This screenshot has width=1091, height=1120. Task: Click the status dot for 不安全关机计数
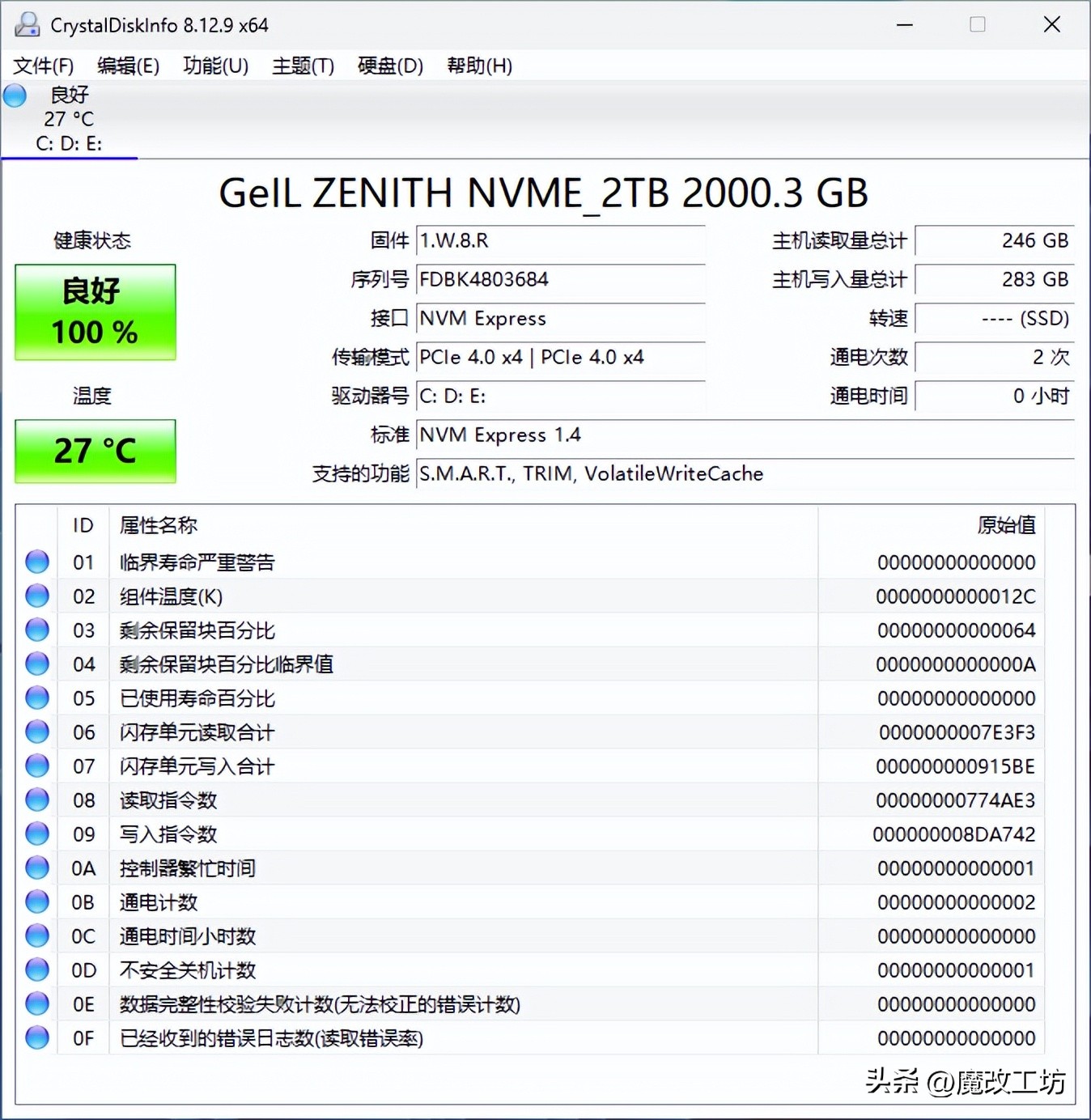[x=36, y=969]
